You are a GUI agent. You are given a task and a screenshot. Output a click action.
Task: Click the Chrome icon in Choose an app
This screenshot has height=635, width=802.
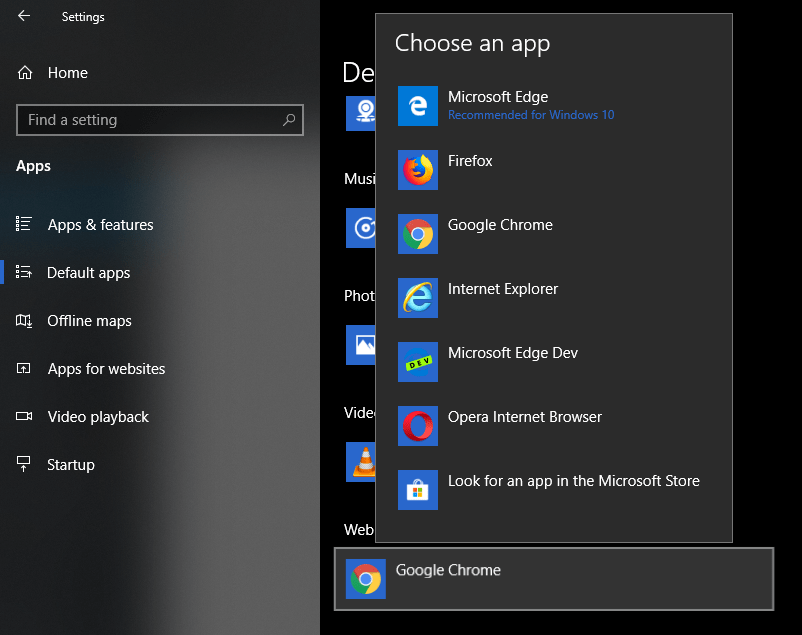[x=418, y=234]
